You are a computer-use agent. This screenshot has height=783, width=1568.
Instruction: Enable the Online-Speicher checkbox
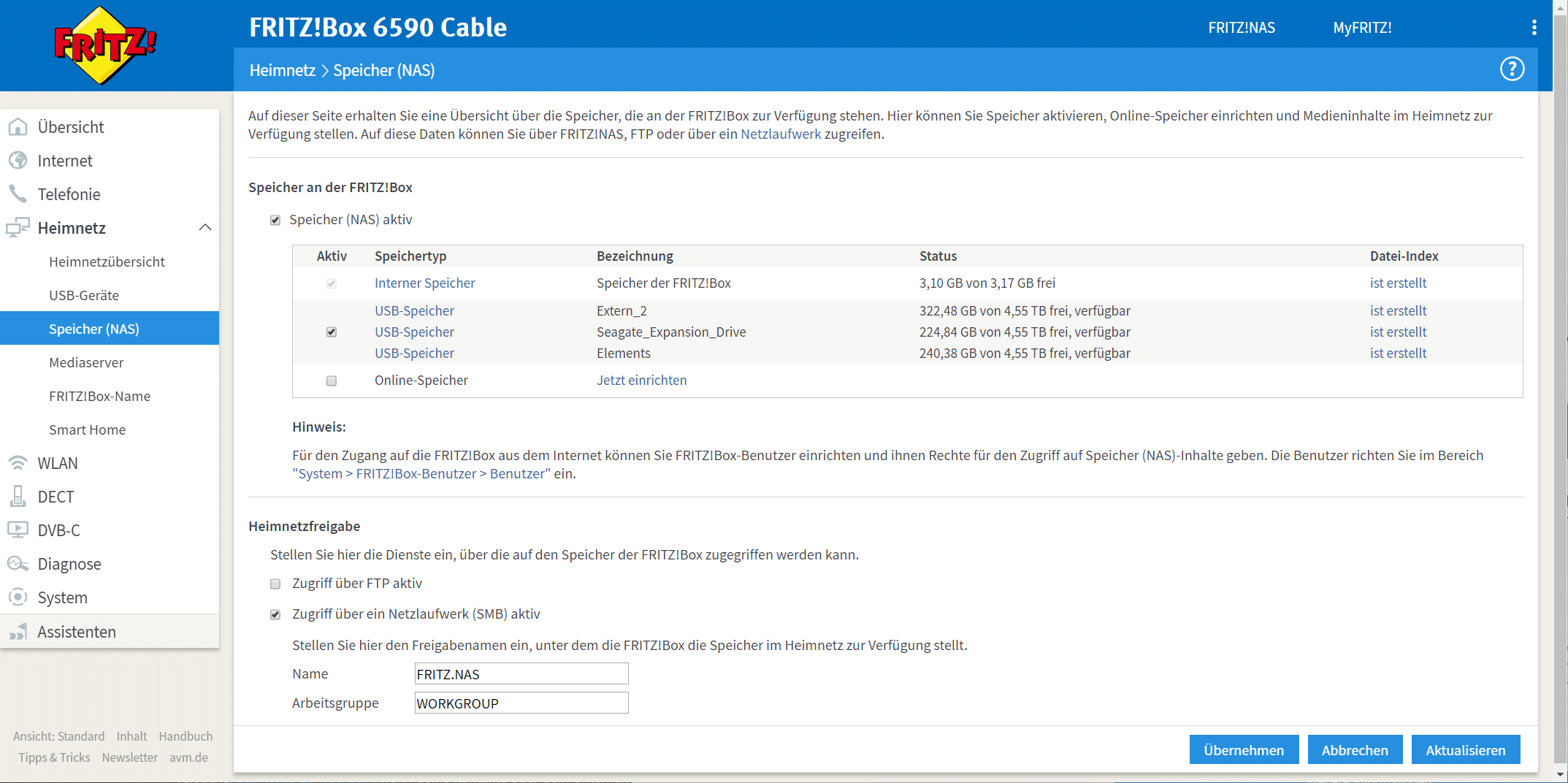pos(332,381)
